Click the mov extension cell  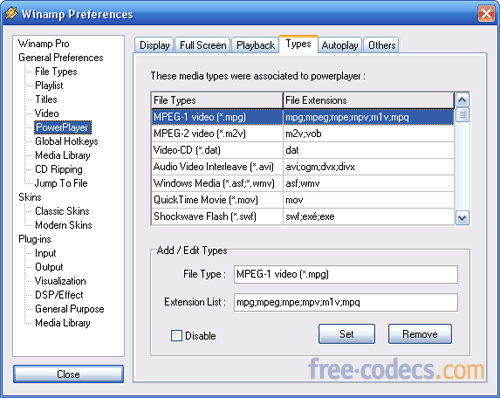tap(368, 200)
